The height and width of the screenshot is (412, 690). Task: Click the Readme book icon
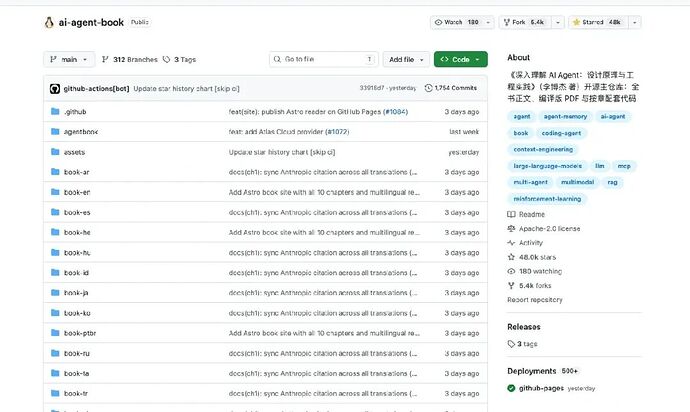511,214
